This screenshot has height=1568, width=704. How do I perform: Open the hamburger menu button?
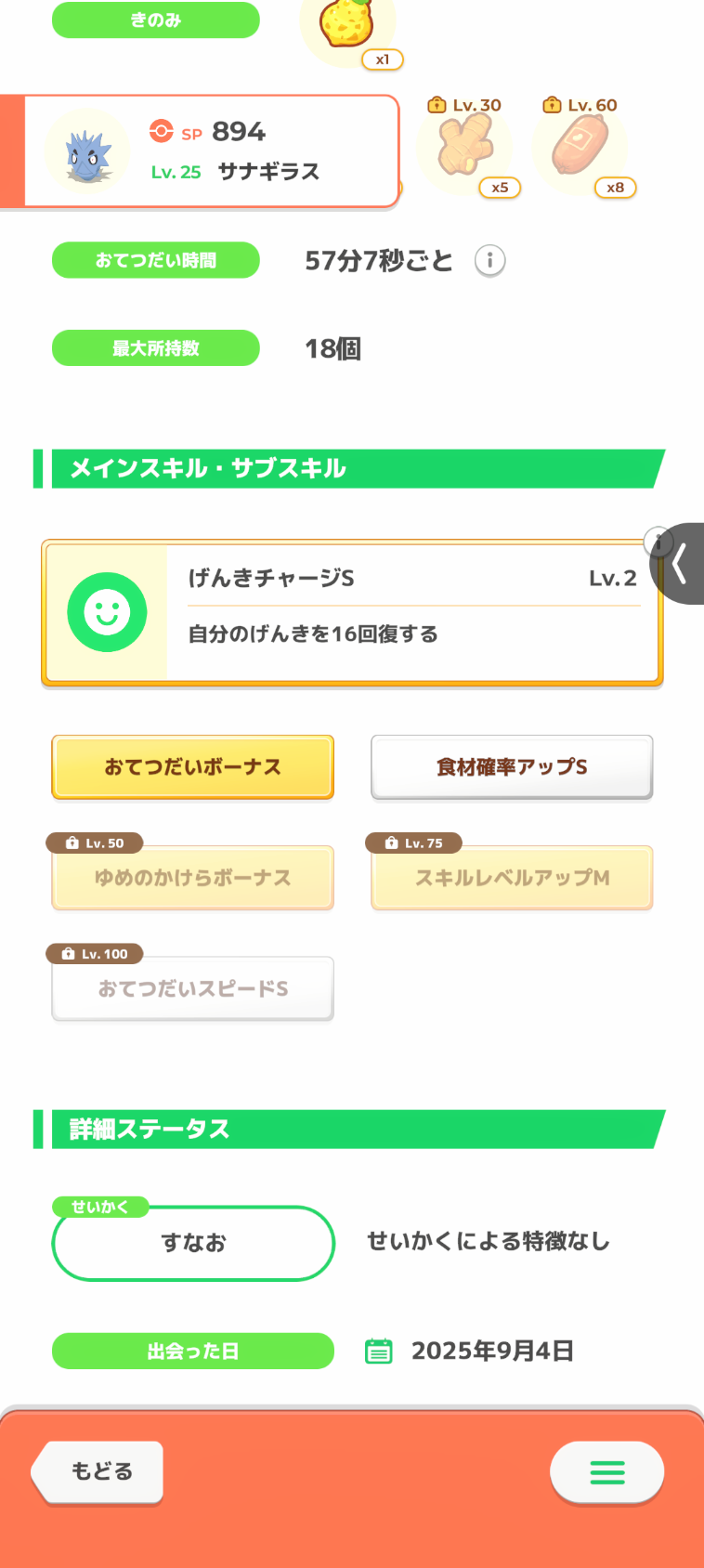(x=606, y=1471)
